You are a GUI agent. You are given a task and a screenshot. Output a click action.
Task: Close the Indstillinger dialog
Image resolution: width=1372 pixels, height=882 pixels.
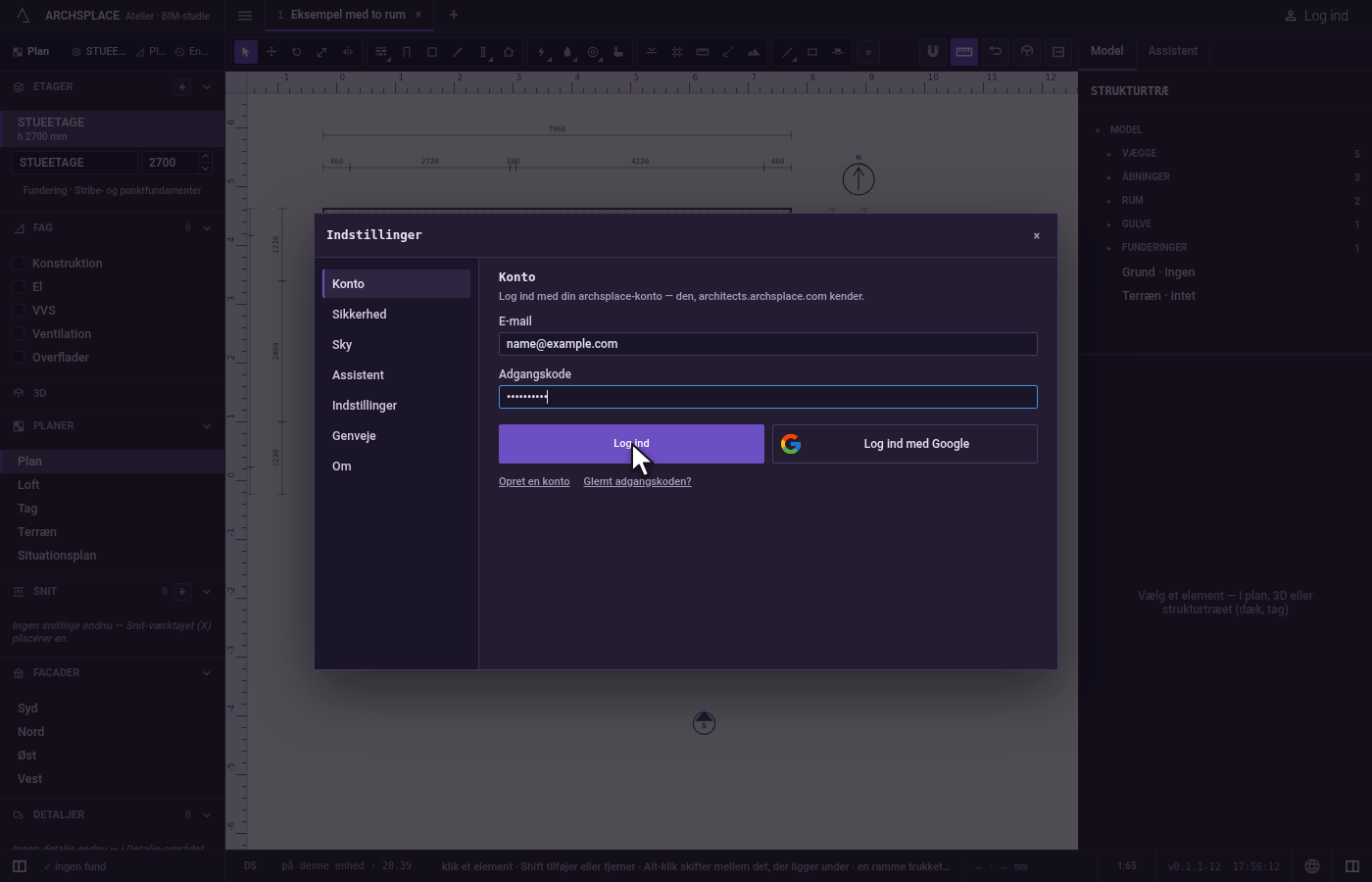(x=1037, y=236)
